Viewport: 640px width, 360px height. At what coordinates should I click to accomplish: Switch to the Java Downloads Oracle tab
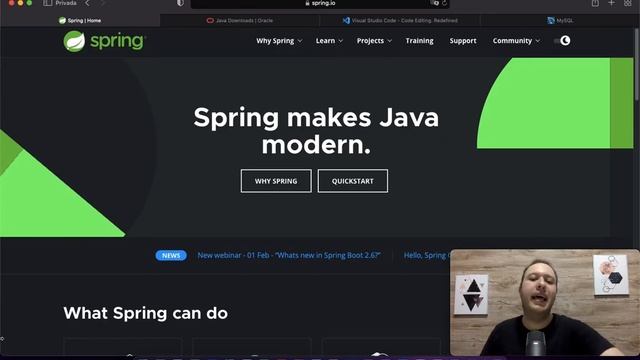(x=240, y=20)
